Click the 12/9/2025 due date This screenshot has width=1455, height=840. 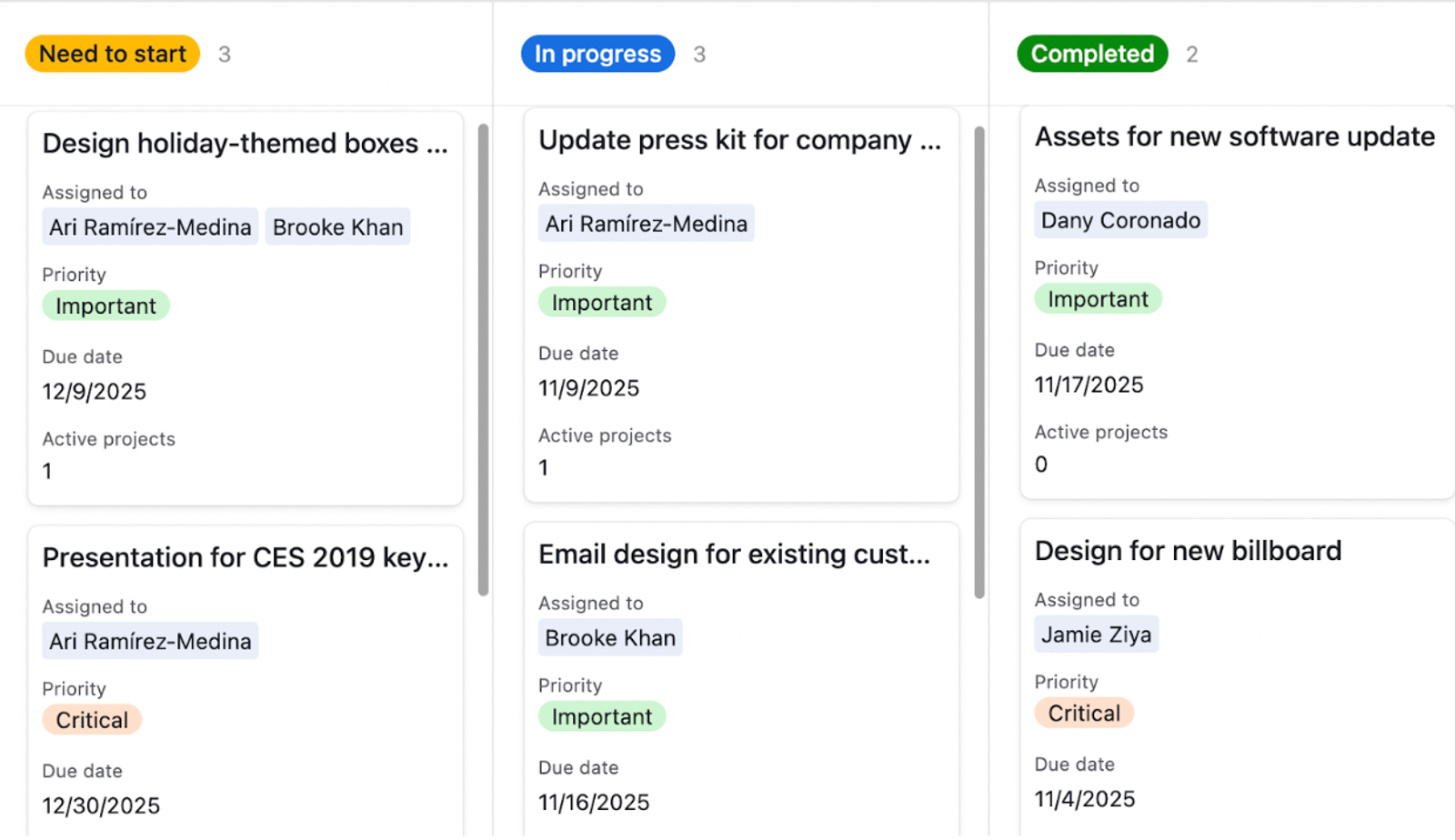95,392
